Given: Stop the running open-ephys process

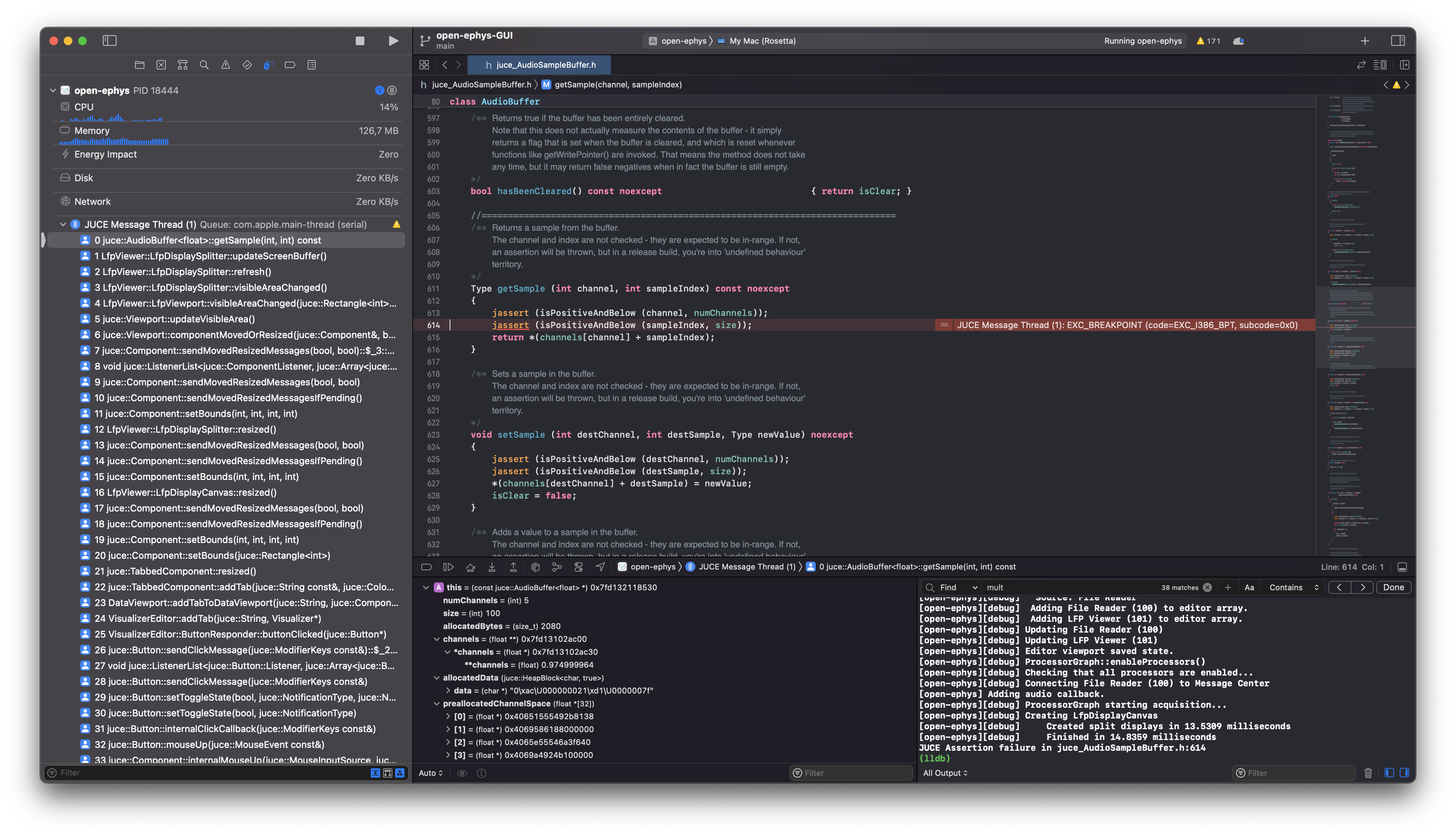Looking at the screenshot, I should (x=360, y=41).
